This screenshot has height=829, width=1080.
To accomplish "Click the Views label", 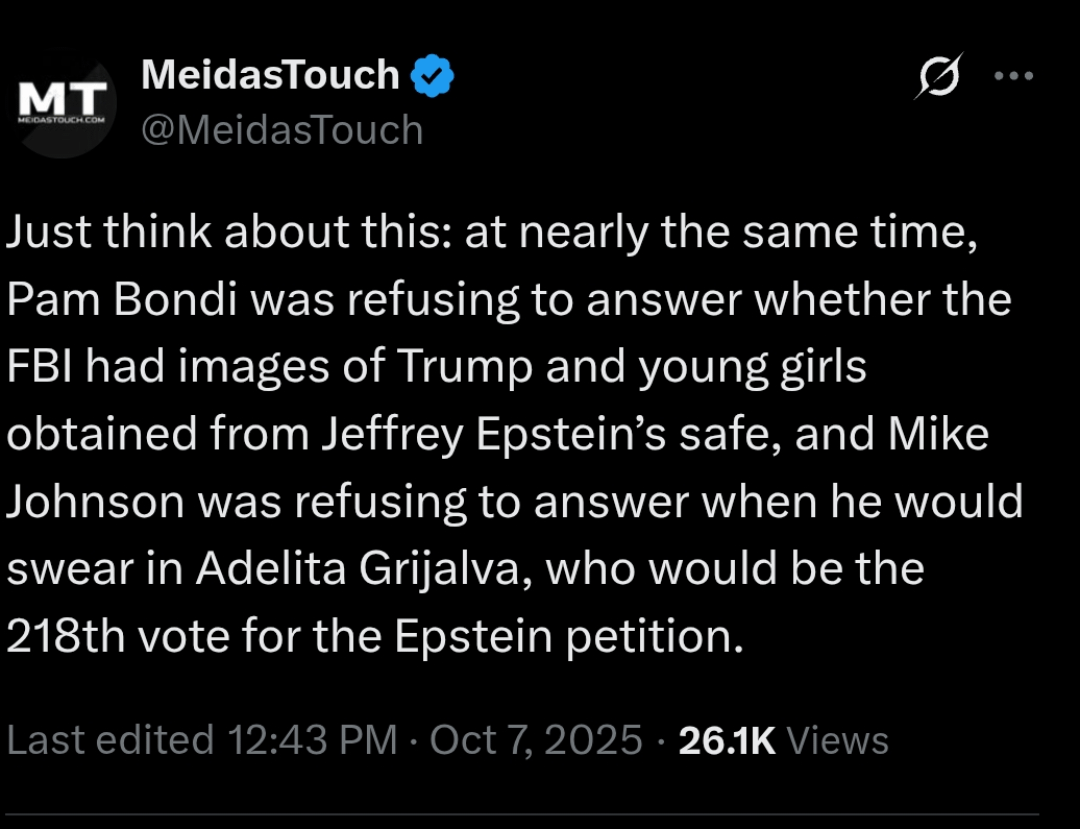I will [x=838, y=741].
